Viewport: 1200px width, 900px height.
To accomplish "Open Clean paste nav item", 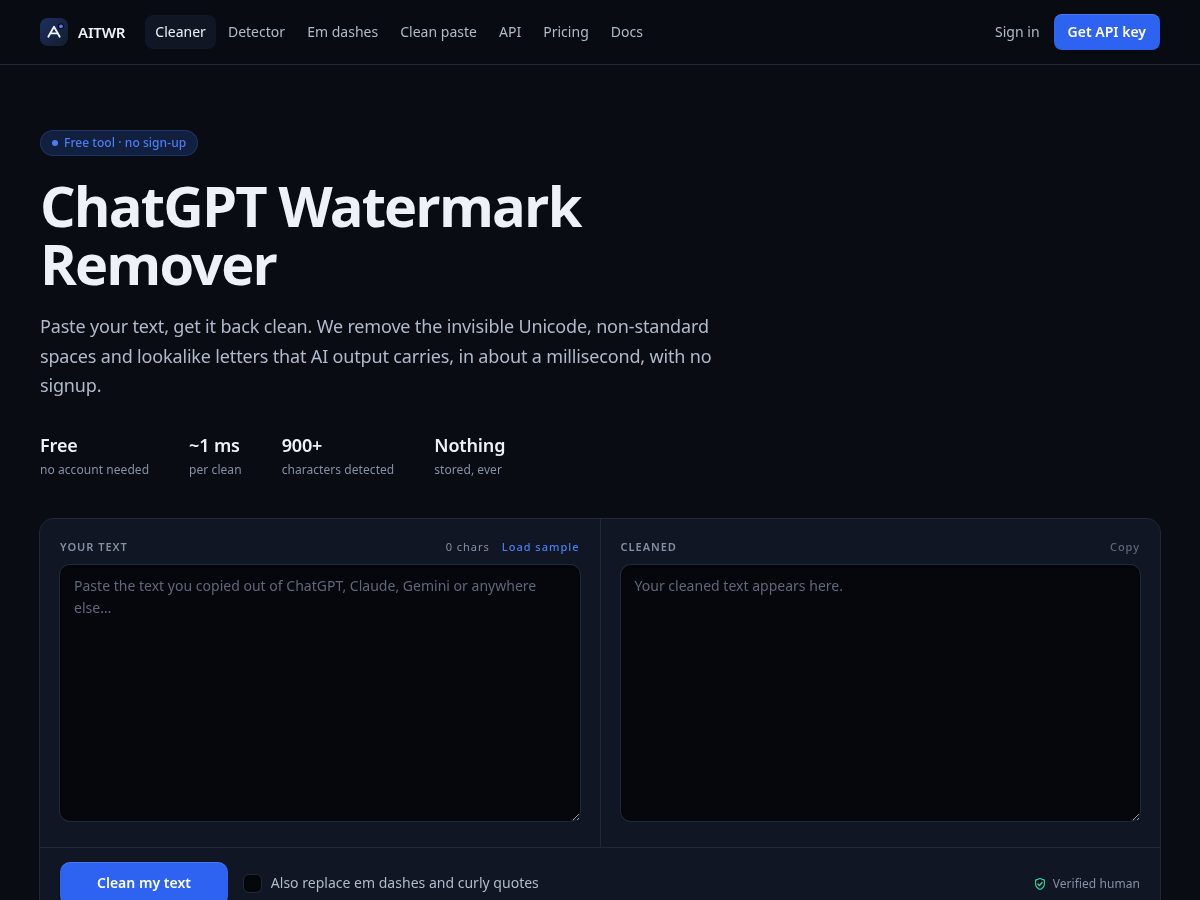I will click(x=438, y=32).
